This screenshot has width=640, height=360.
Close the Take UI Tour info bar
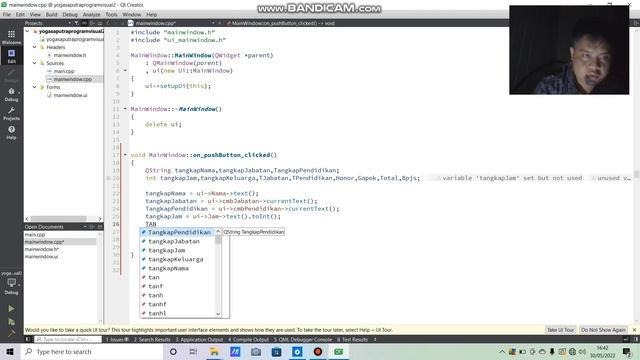click(x=634, y=330)
